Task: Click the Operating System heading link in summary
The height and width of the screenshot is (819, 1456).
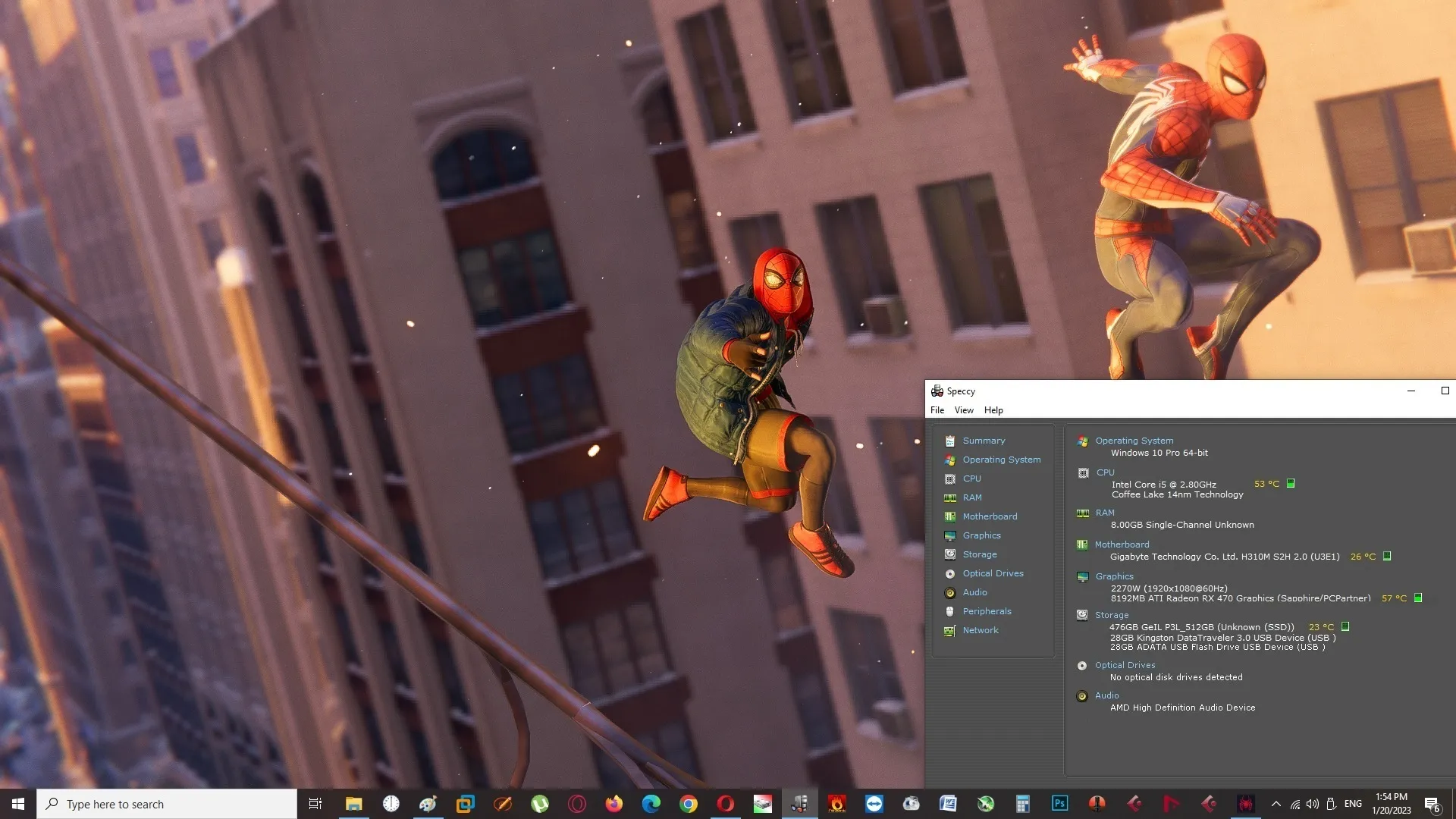Action: [1134, 441]
